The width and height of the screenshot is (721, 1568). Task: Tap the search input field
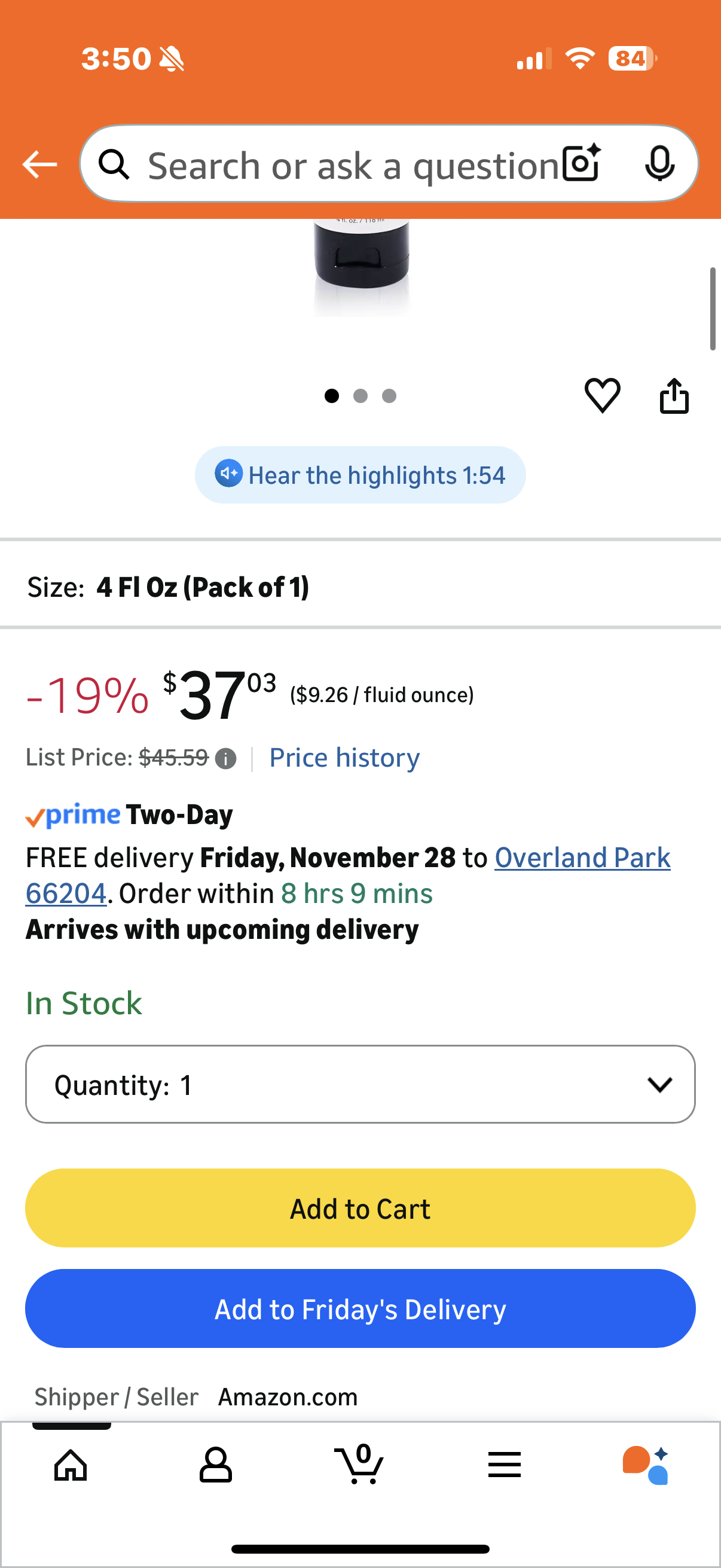[353, 164]
